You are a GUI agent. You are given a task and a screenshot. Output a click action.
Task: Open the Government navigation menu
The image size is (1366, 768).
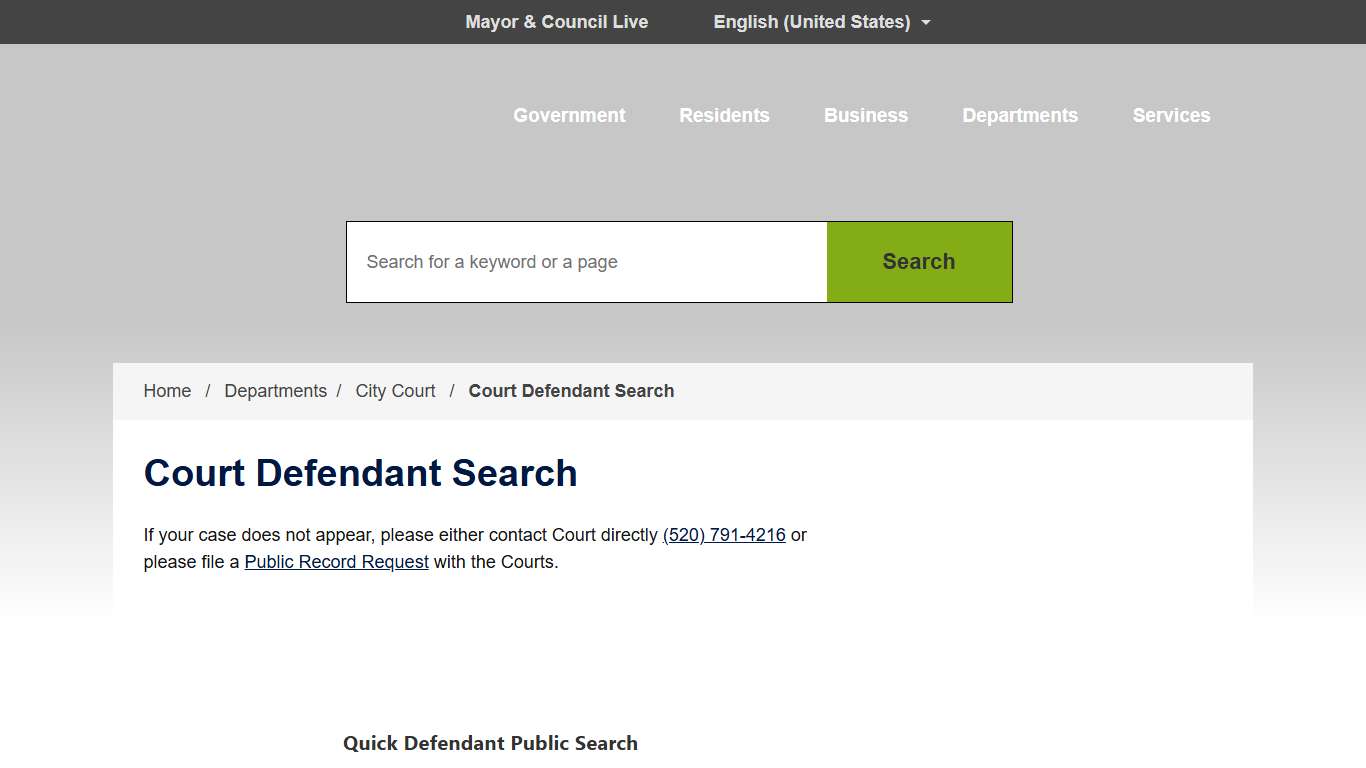568,115
